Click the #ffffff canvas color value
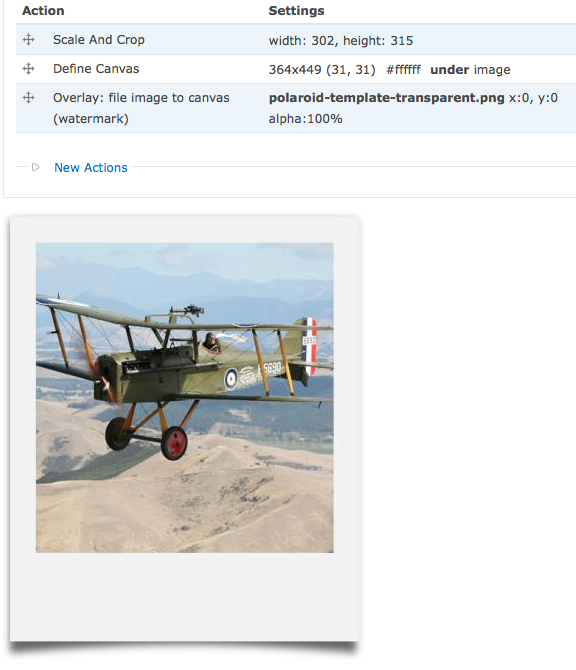Viewport: 576px width, 670px height. tap(403, 70)
